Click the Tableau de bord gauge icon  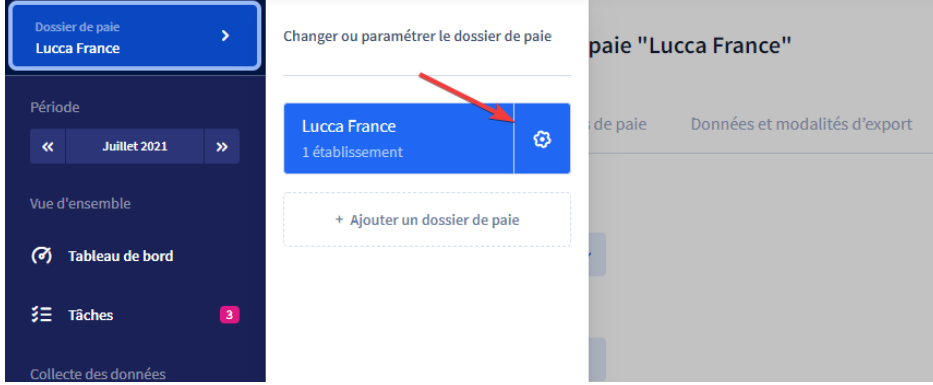click(42, 256)
